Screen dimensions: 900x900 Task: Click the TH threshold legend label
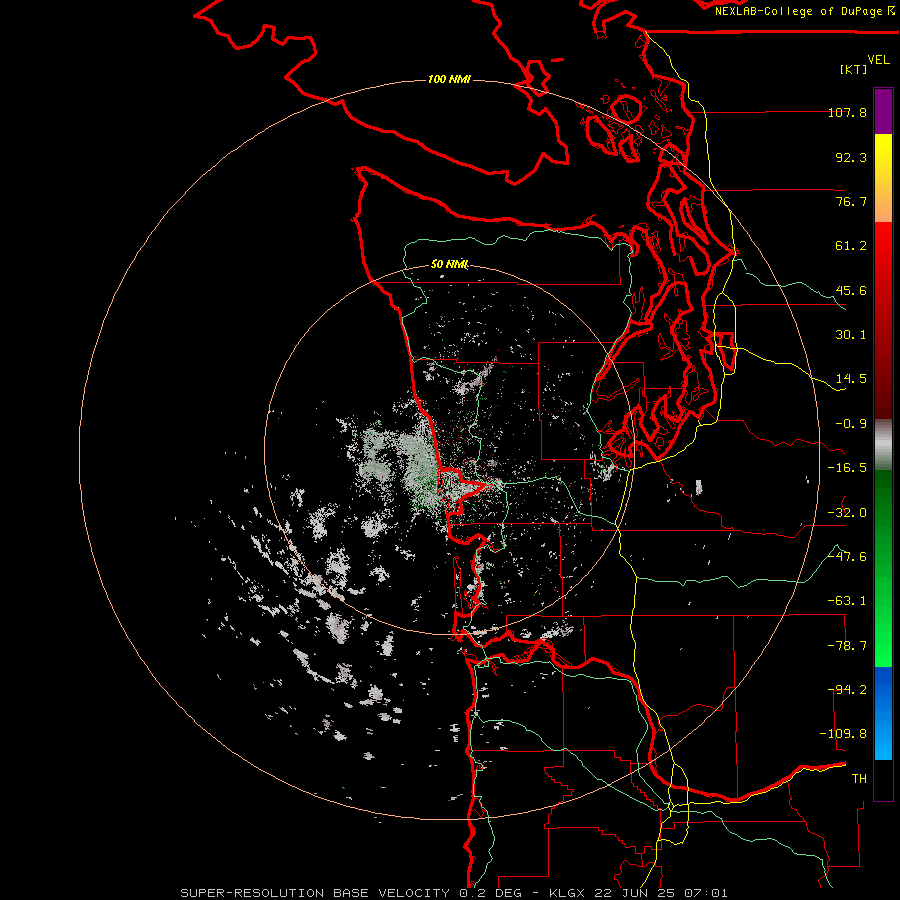[859, 779]
